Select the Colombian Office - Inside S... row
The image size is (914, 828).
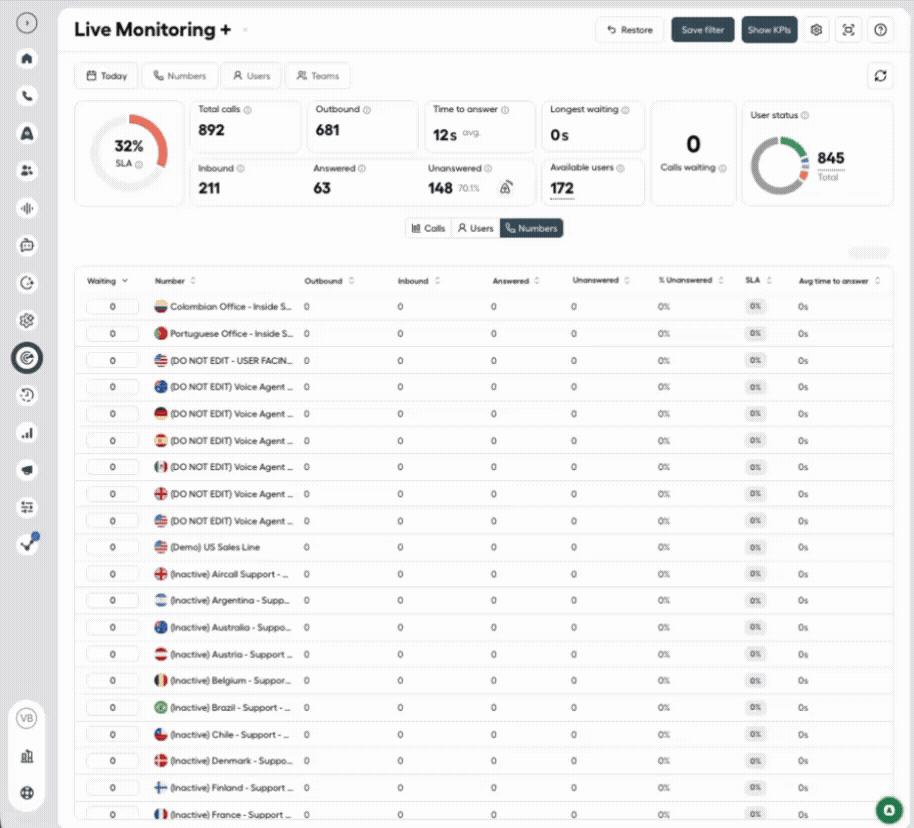click(484, 307)
